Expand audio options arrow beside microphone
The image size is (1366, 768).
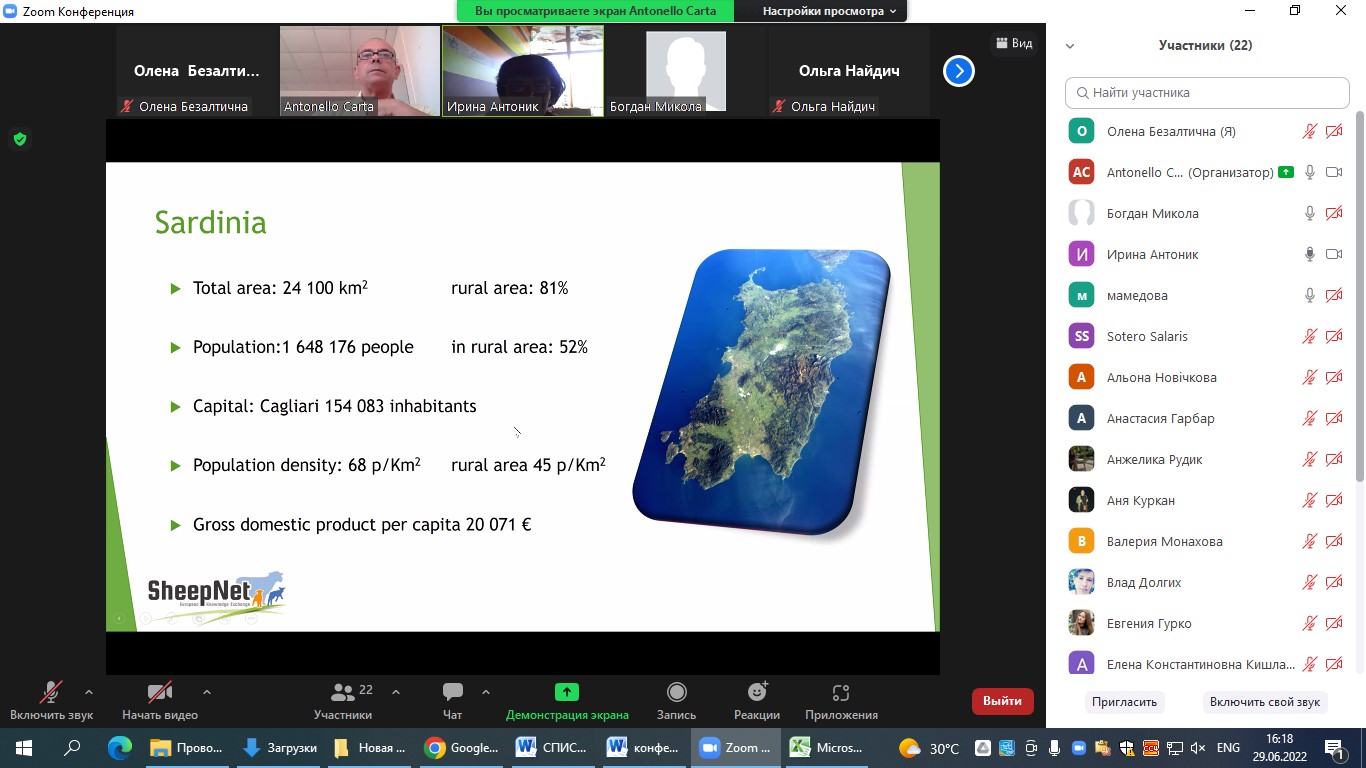pos(89,691)
